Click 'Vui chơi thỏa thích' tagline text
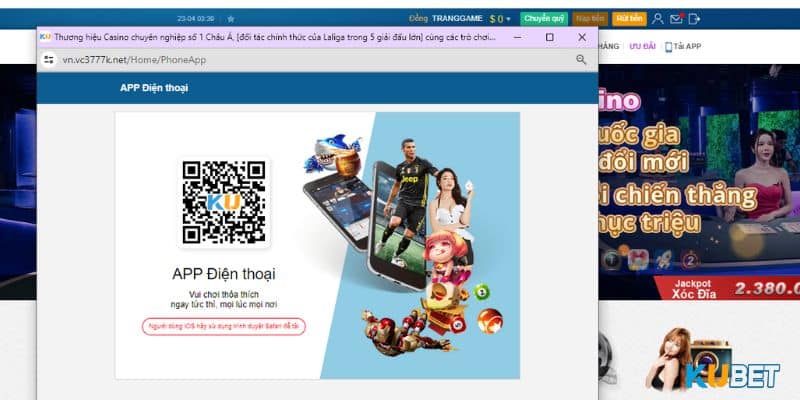 [223, 294]
